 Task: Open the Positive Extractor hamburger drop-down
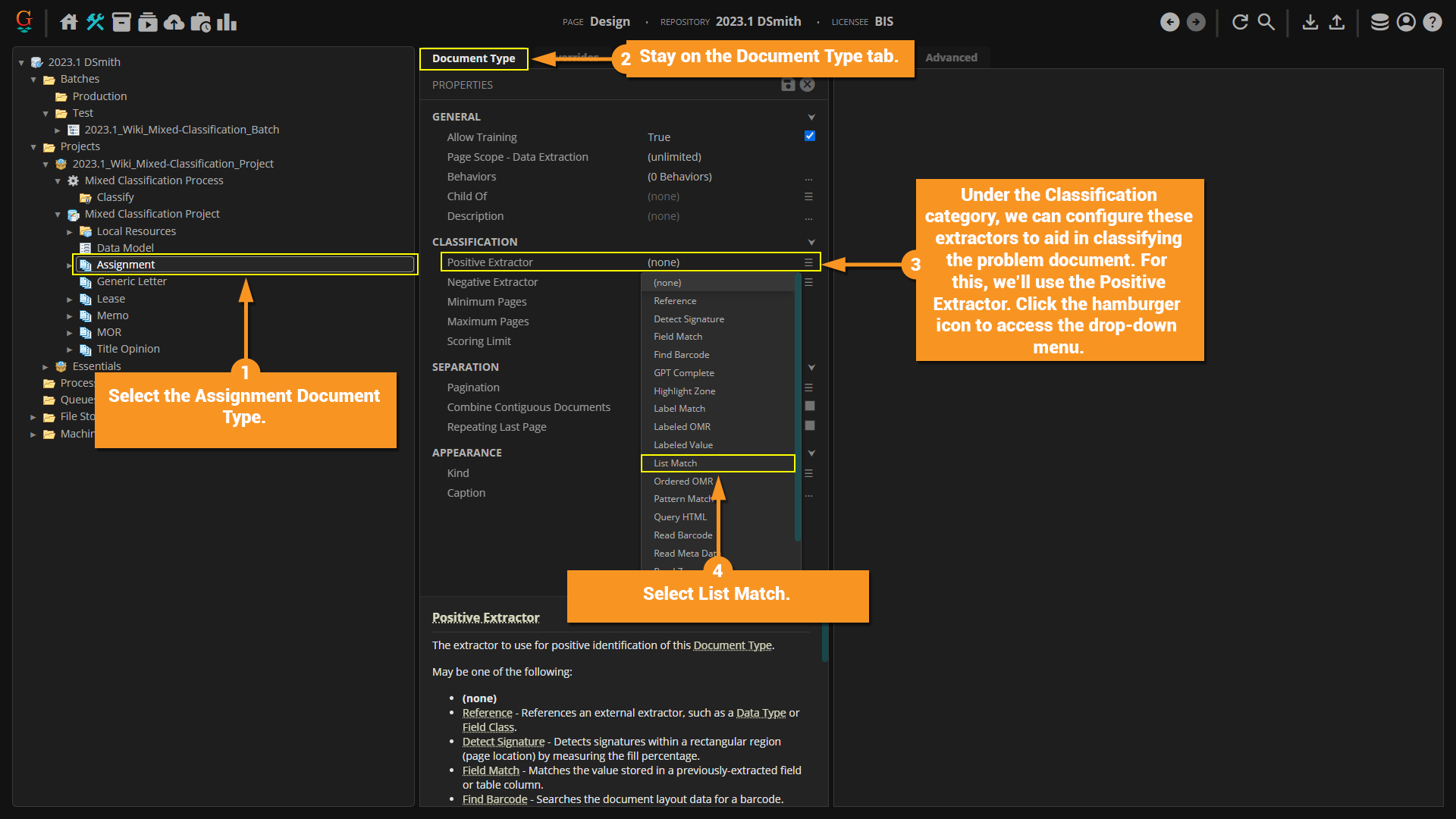(808, 262)
